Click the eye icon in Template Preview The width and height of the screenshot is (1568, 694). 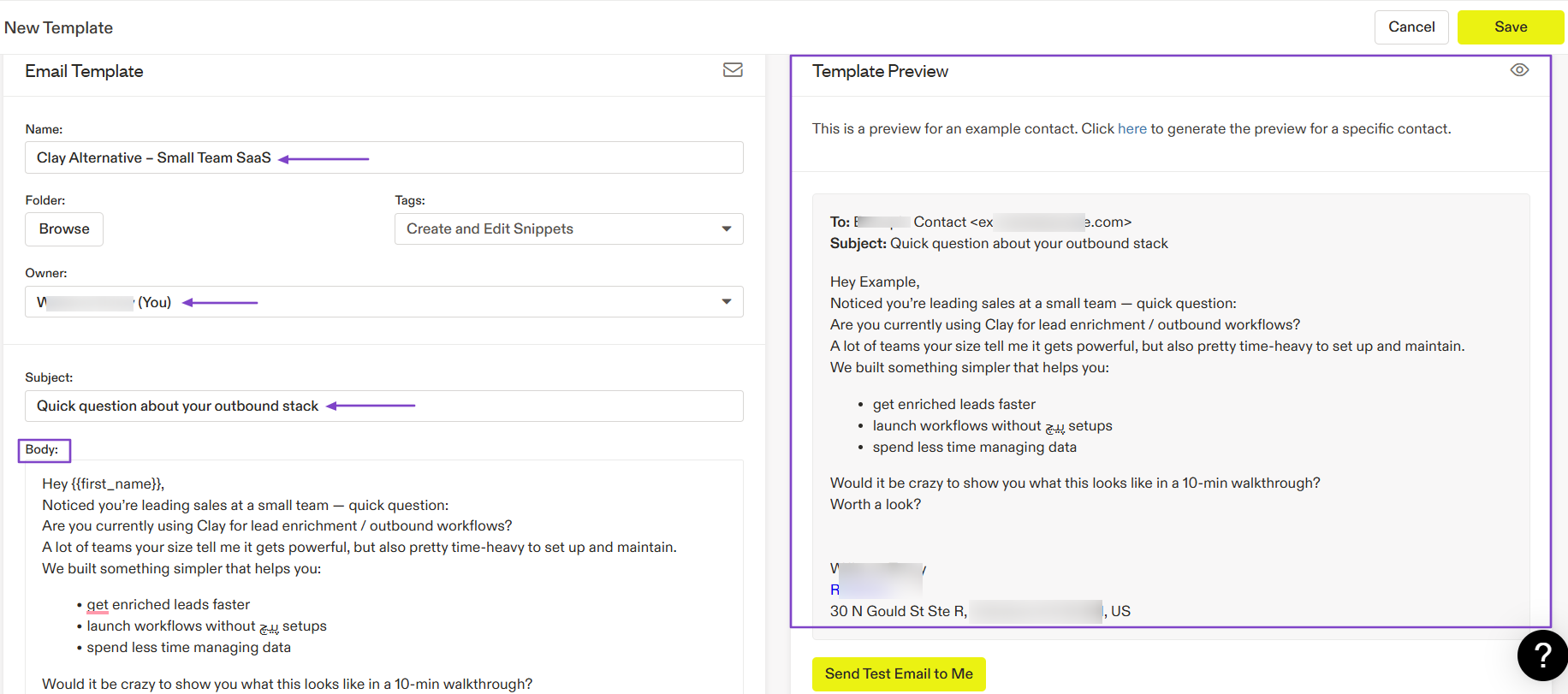(x=1519, y=70)
